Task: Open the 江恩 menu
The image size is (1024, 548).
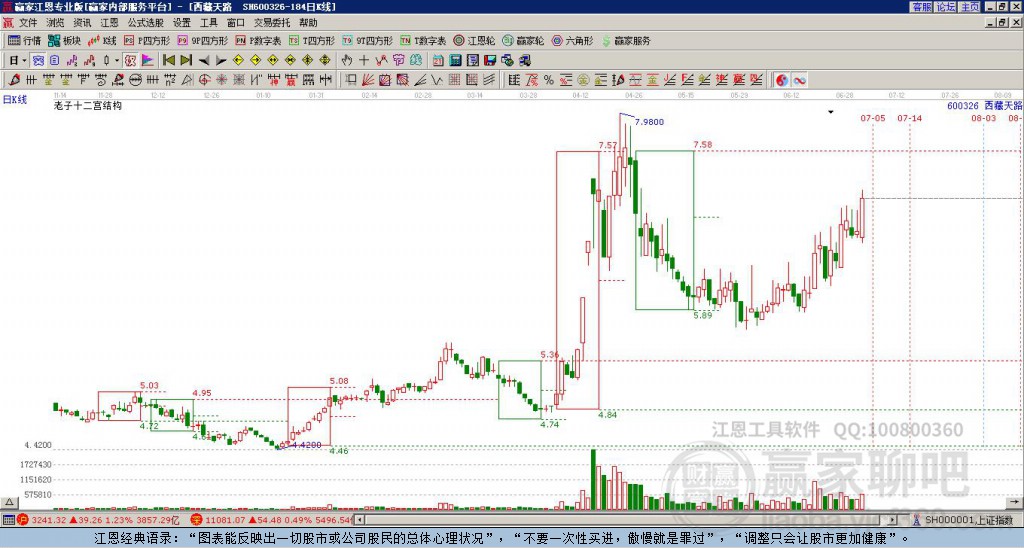Action: [110, 23]
